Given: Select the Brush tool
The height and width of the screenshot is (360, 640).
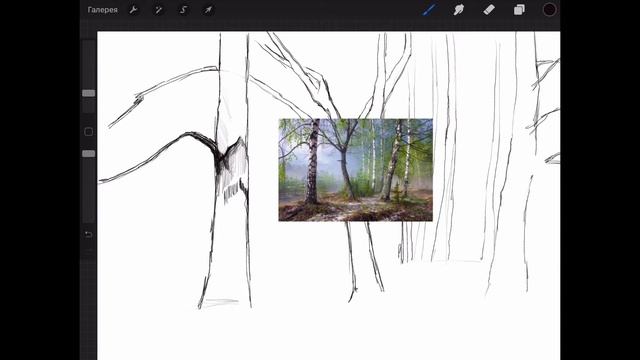Looking at the screenshot, I should (429, 10).
